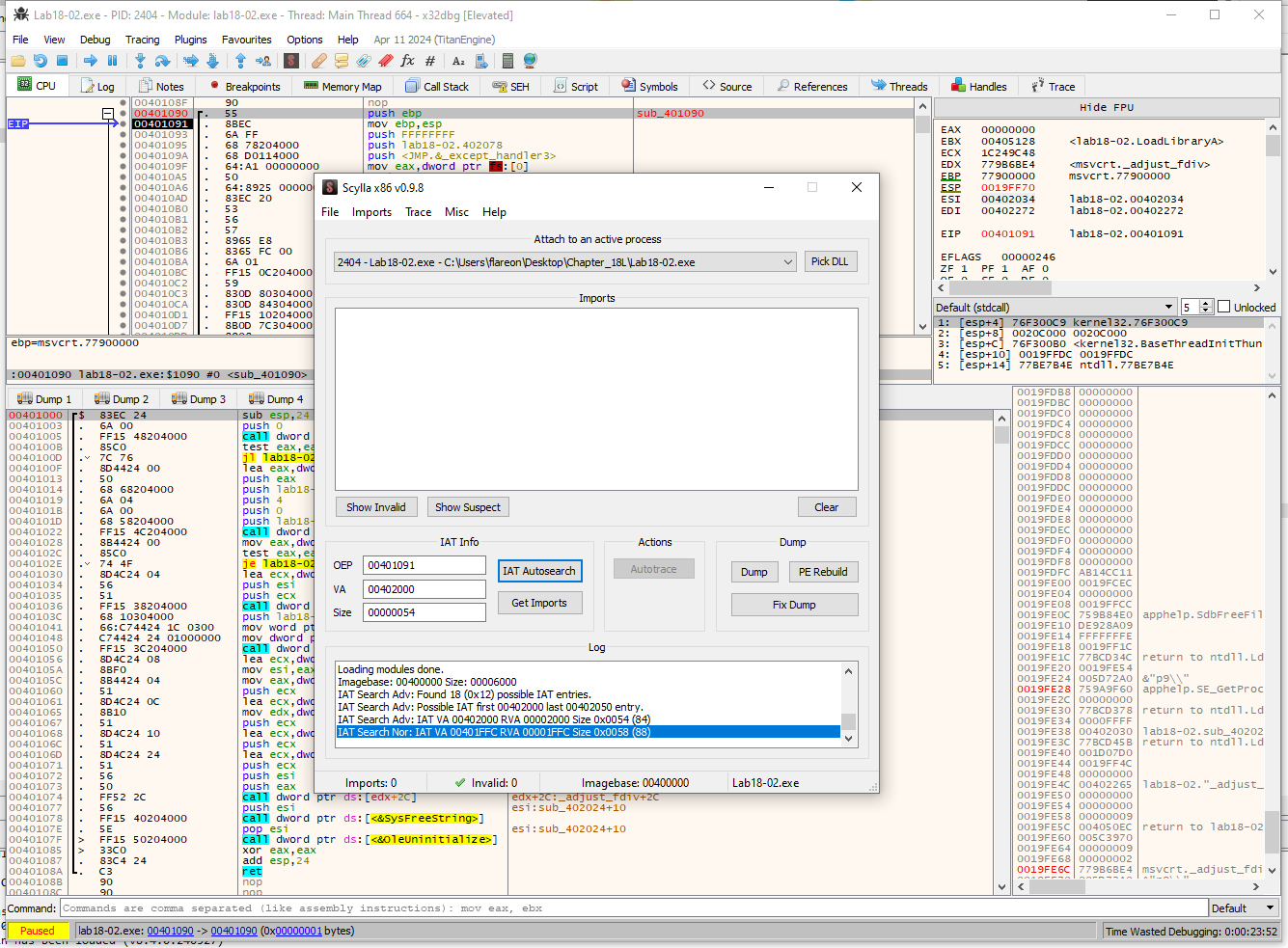The image size is (1288, 948).
Task: Open Scylla's Misc menu
Action: pyautogui.click(x=456, y=212)
